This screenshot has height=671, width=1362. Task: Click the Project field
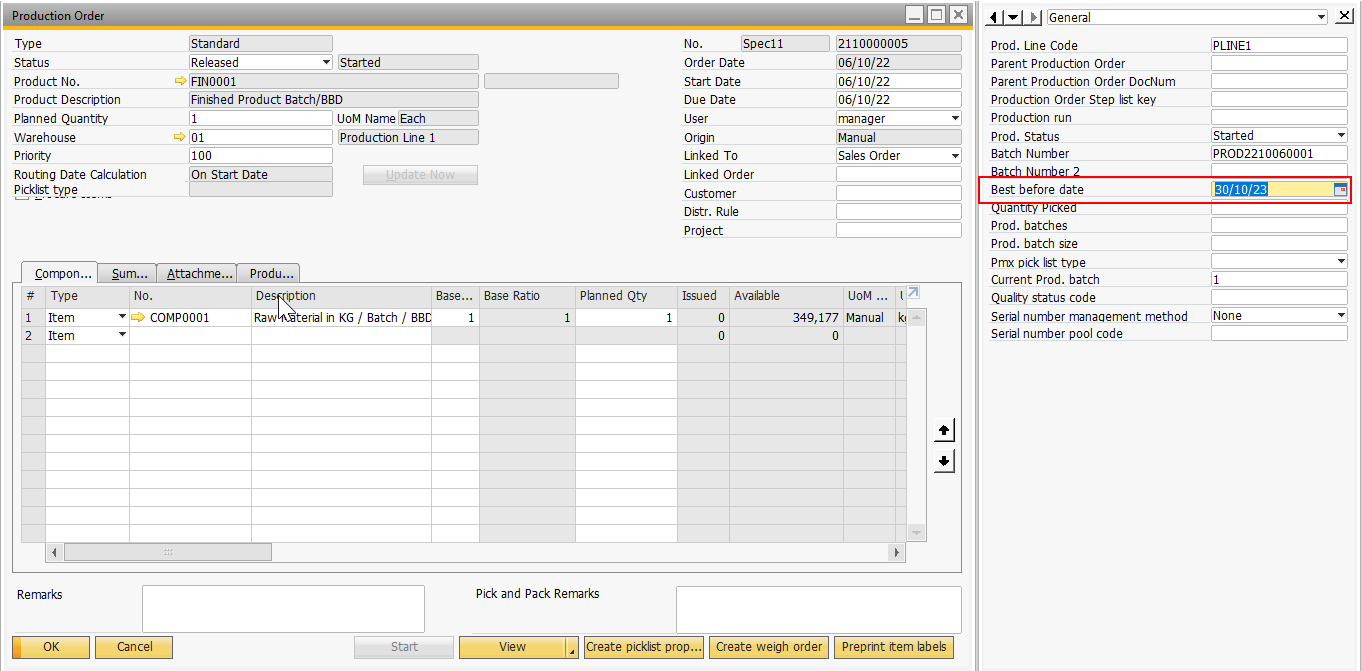pyautogui.click(x=899, y=230)
